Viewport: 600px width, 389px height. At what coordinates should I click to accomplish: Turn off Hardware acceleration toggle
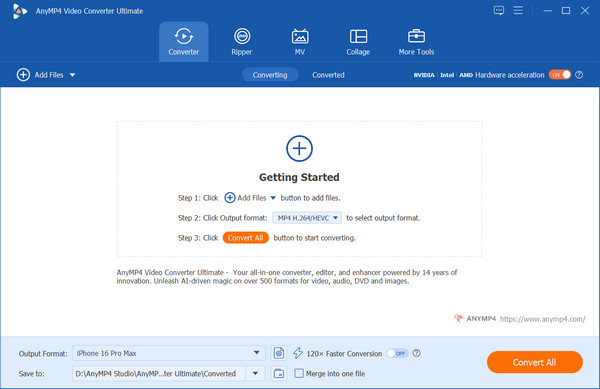(559, 75)
